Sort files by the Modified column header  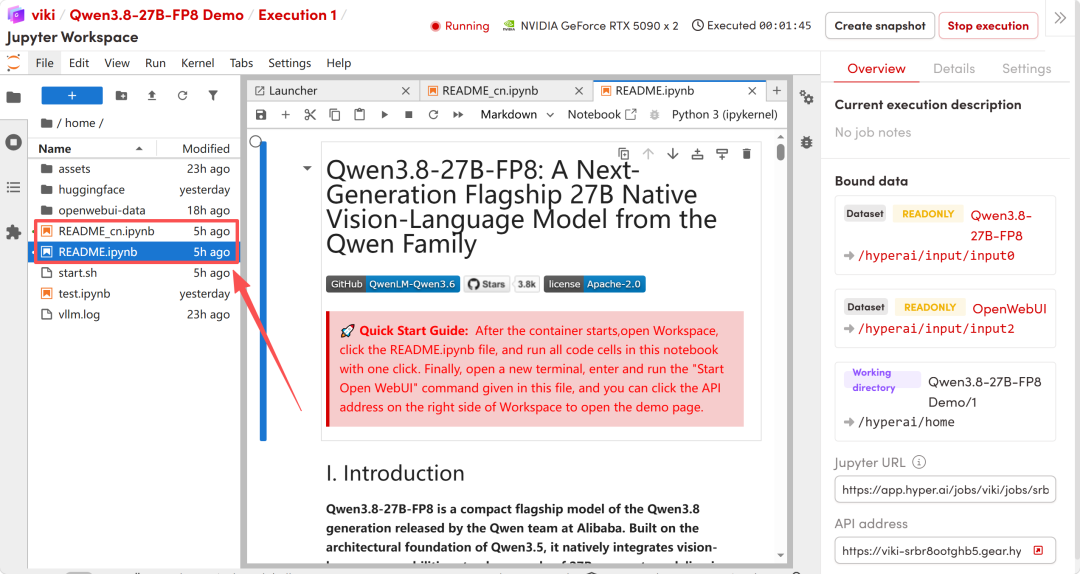click(198, 148)
